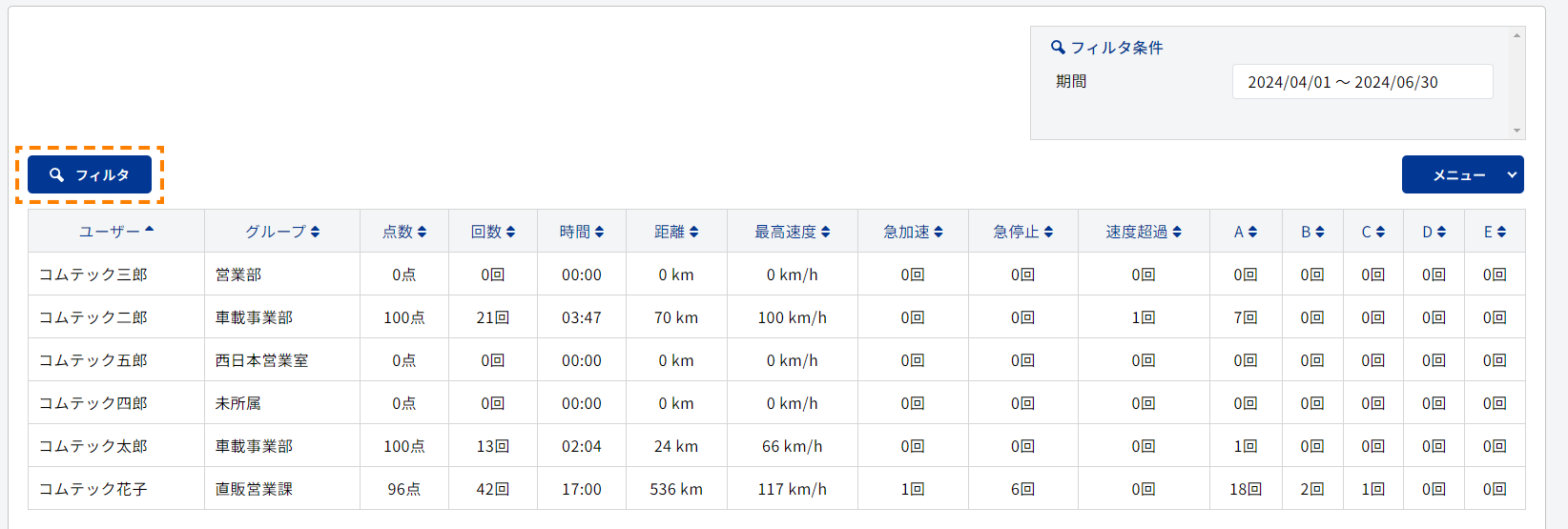Open the メニュー dropdown

[x=1462, y=174]
